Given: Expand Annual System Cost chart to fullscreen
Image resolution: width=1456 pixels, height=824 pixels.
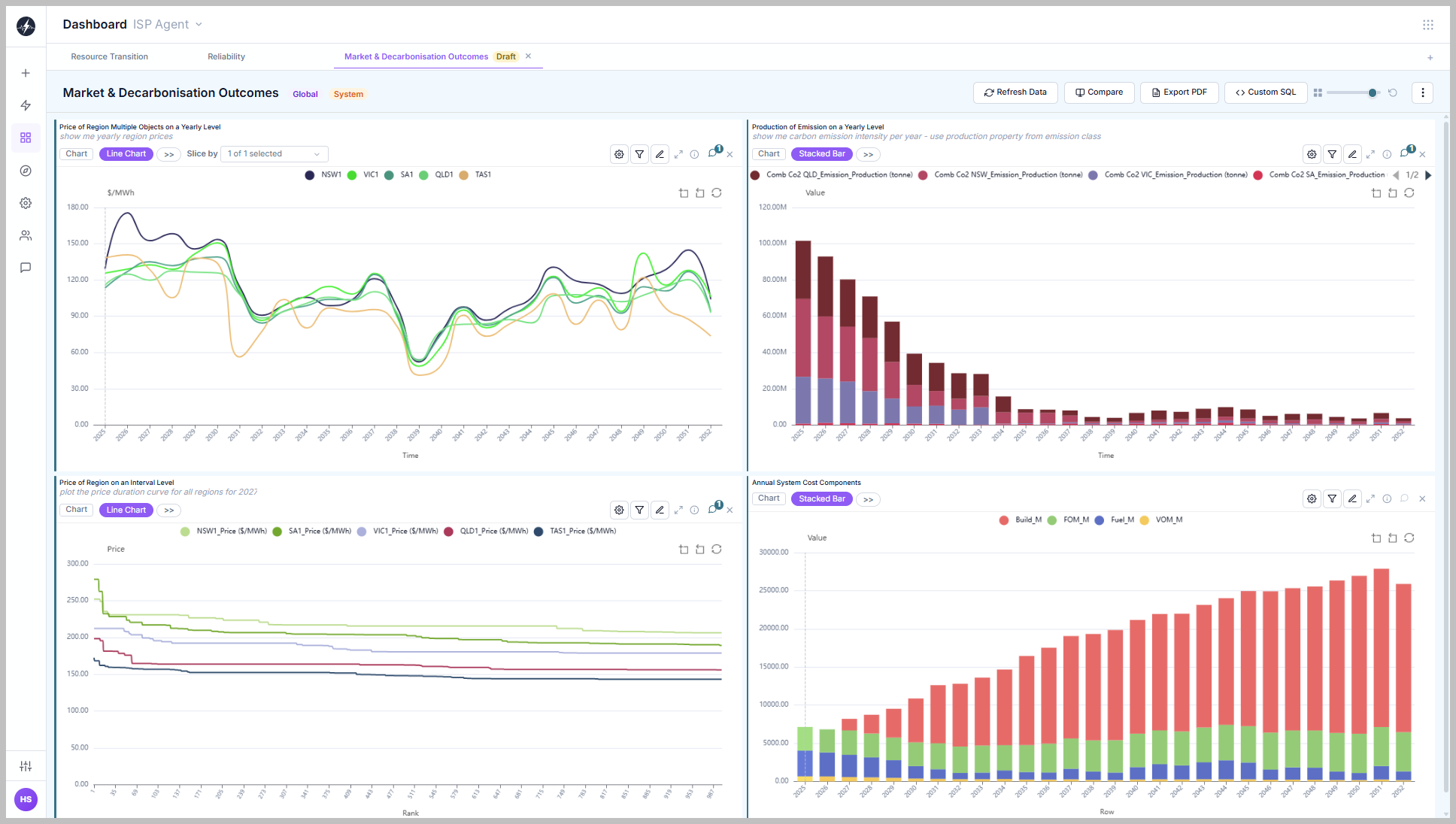Looking at the screenshot, I should click(1370, 498).
